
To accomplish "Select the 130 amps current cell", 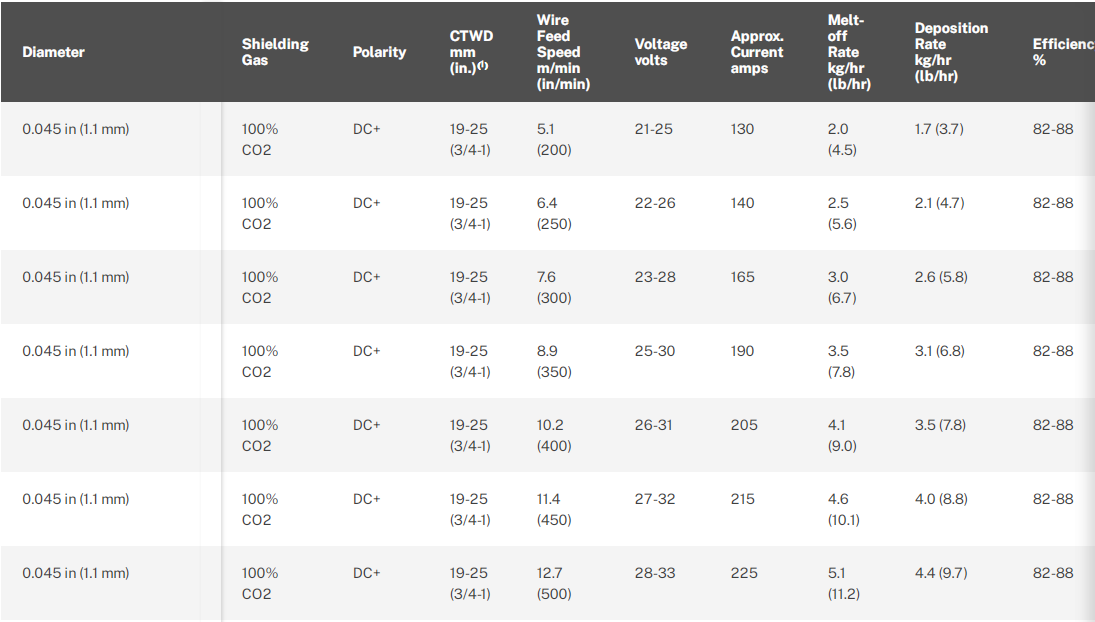I will [x=742, y=129].
